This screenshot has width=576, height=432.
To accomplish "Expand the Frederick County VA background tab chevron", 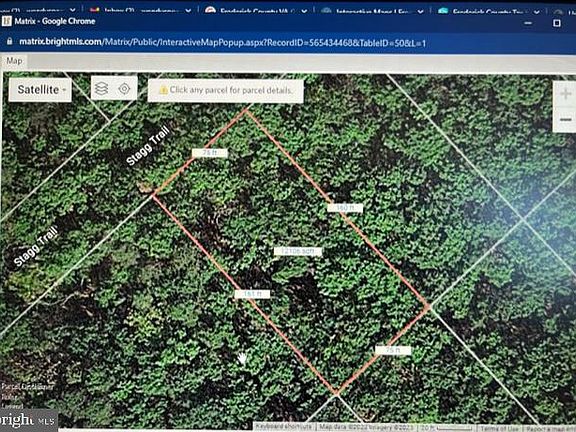I will tap(305, 11).
